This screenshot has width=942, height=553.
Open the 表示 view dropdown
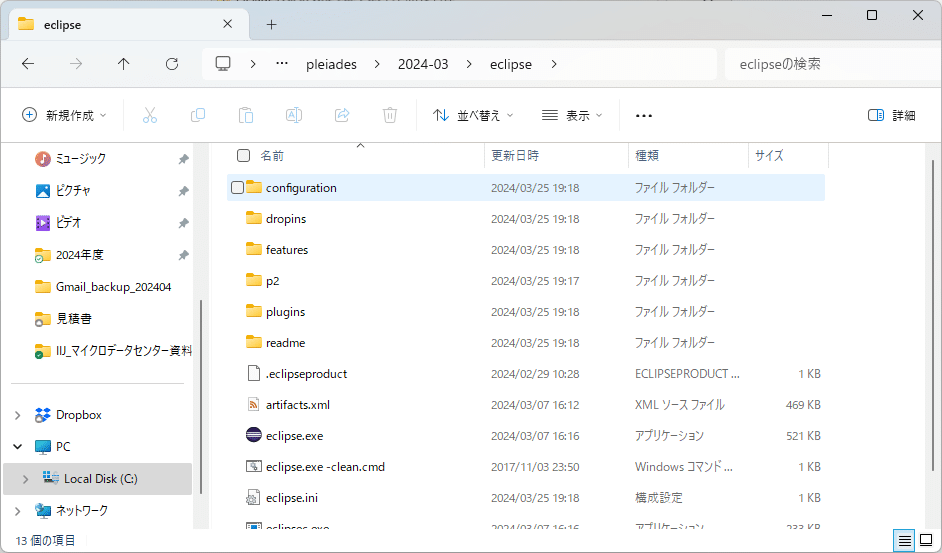click(x=572, y=115)
